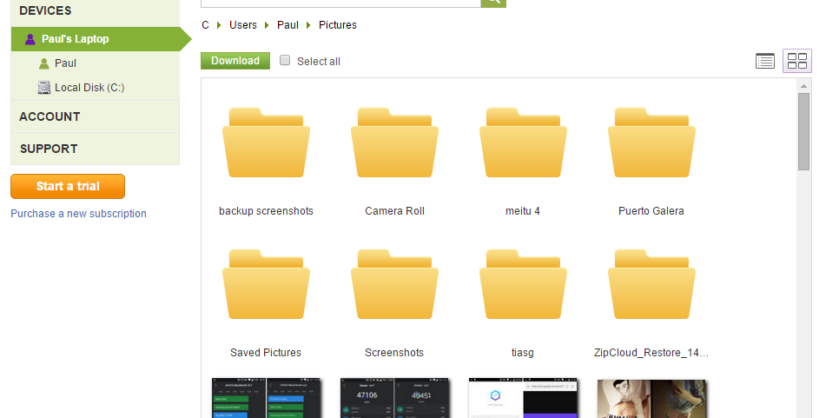Click the Paul user icon in the sidebar
The image size is (826, 418).
(x=44, y=64)
